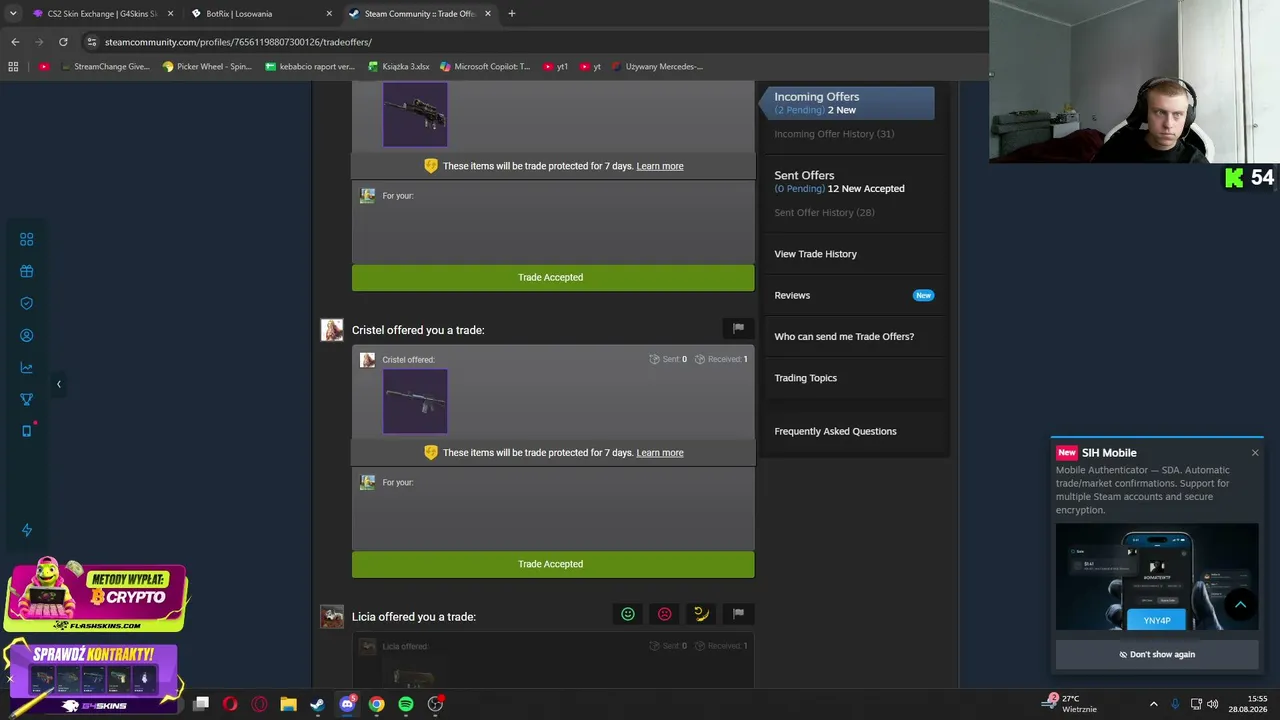Open the lightning bolt icon in left sidebar

click(x=27, y=530)
